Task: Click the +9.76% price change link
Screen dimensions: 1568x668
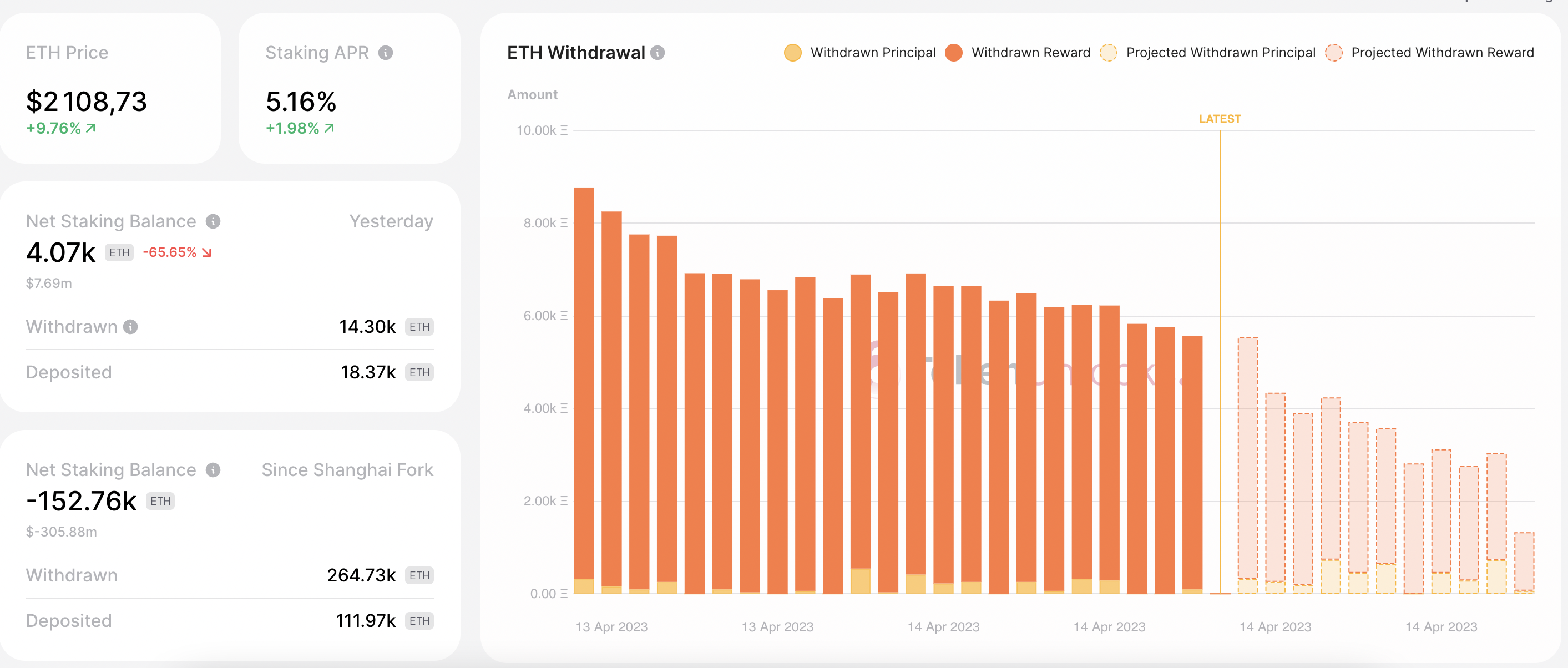Action: click(59, 129)
